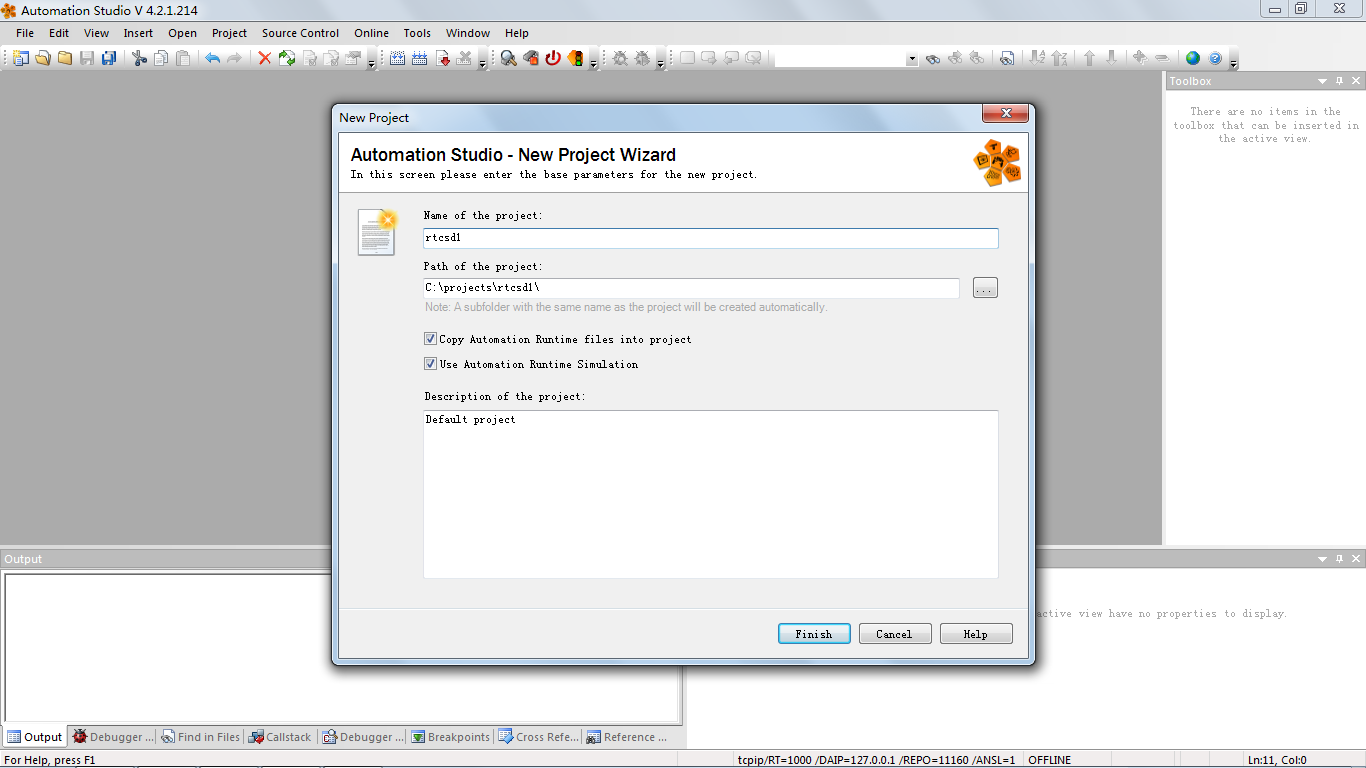Click the traffic light Stop target icon
This screenshot has width=1366, height=768.
click(575, 58)
